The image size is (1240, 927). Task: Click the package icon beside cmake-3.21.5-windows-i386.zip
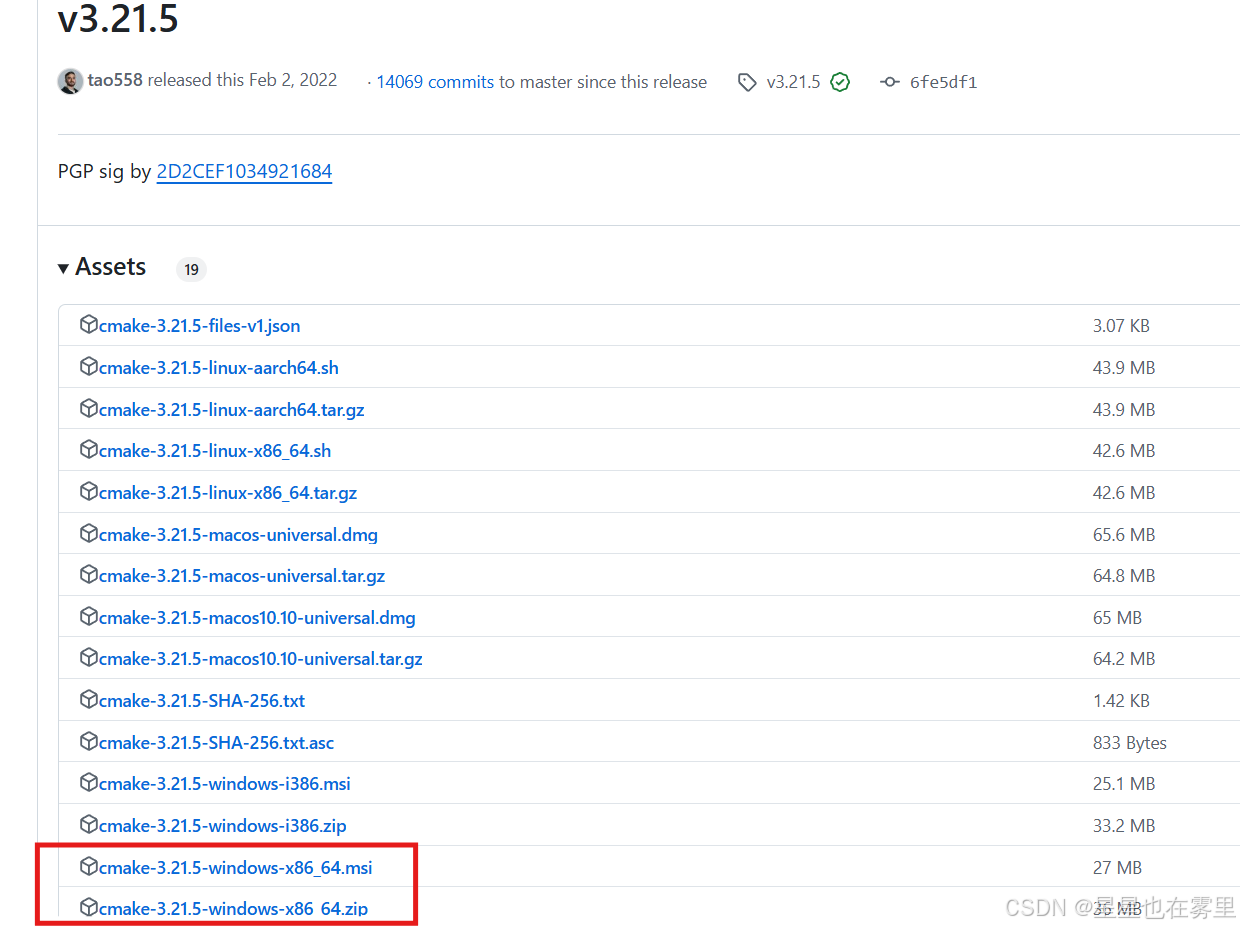(x=89, y=825)
